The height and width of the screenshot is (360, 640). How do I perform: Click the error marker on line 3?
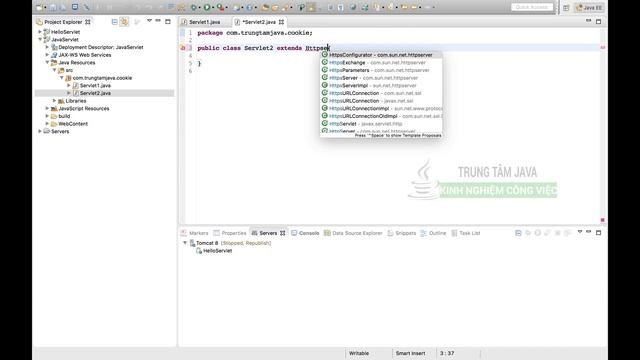(x=182, y=48)
